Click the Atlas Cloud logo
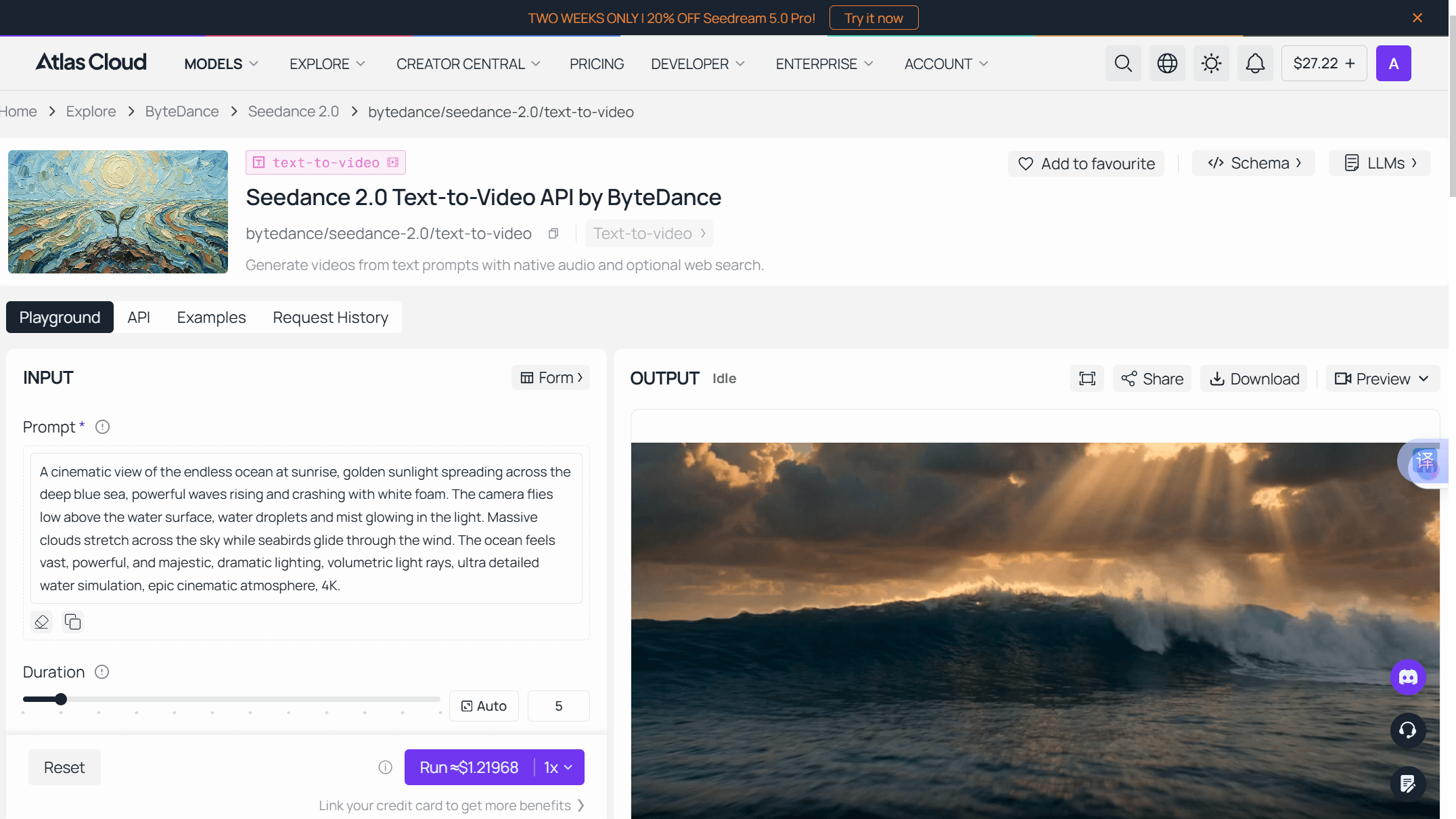Screen dimensions: 1456x819 pyautogui.click(x=91, y=62)
